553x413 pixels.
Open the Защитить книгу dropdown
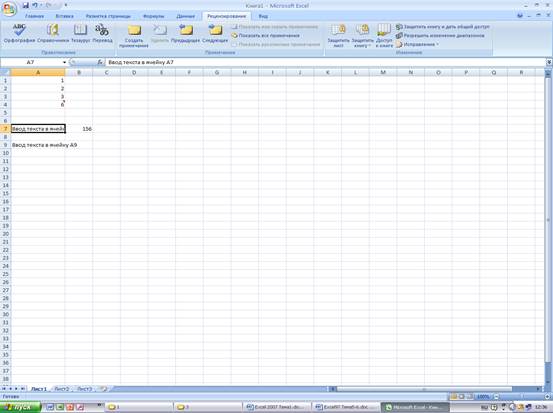pos(362,36)
